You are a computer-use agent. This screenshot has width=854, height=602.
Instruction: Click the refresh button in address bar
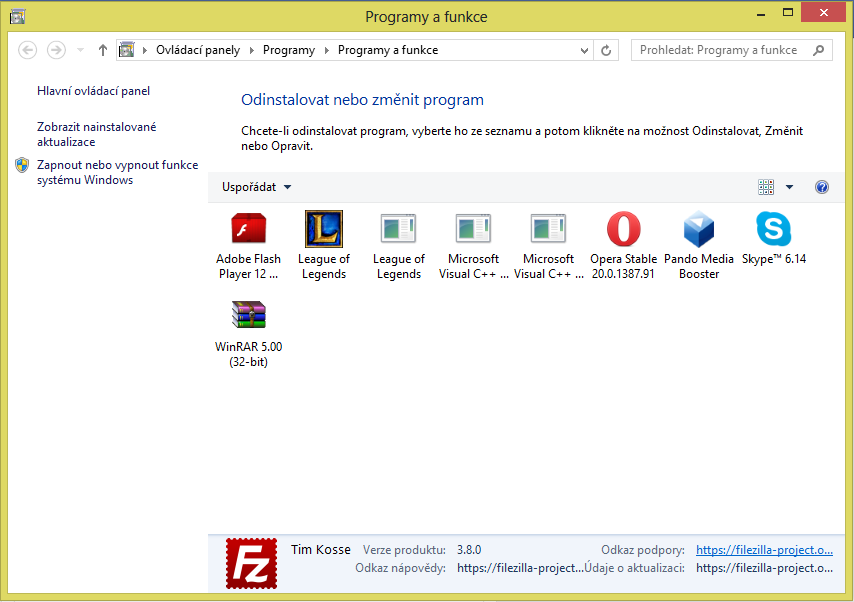pyautogui.click(x=606, y=50)
